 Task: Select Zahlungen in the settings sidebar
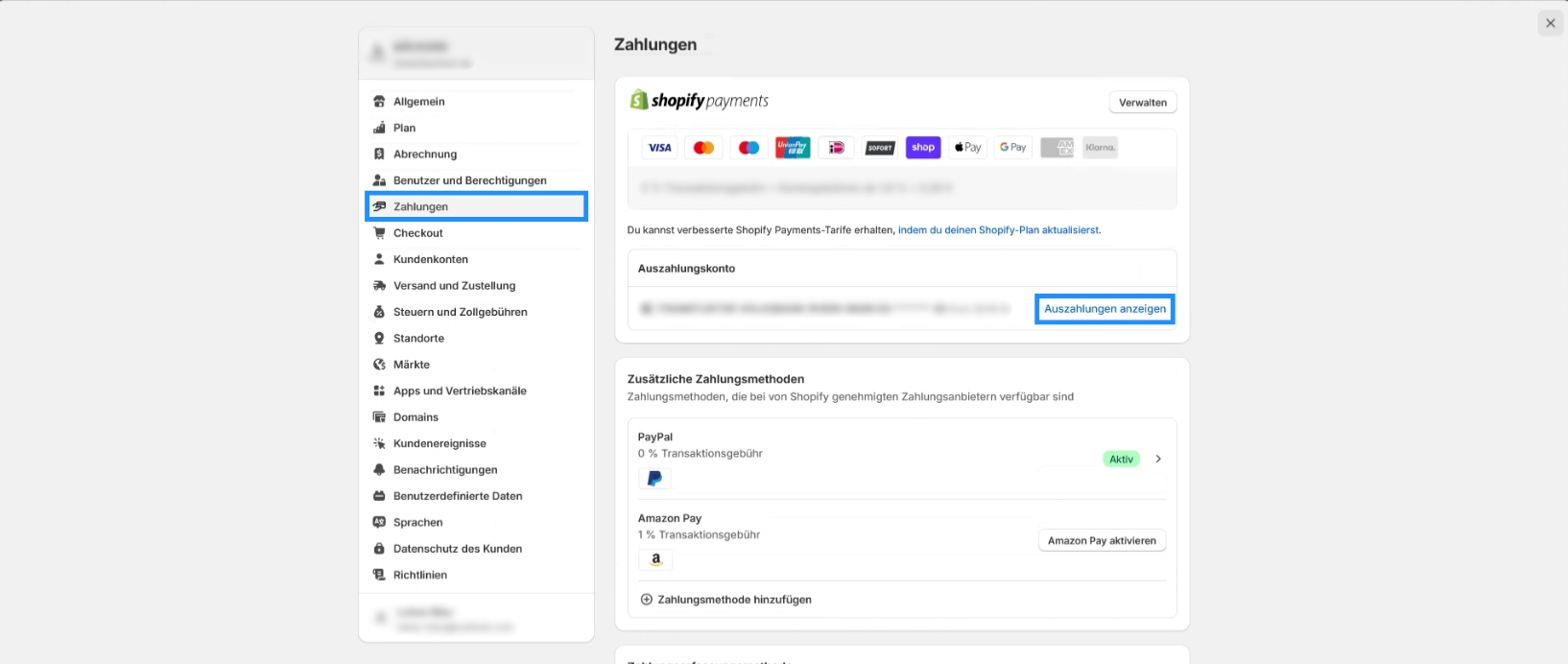pos(476,206)
